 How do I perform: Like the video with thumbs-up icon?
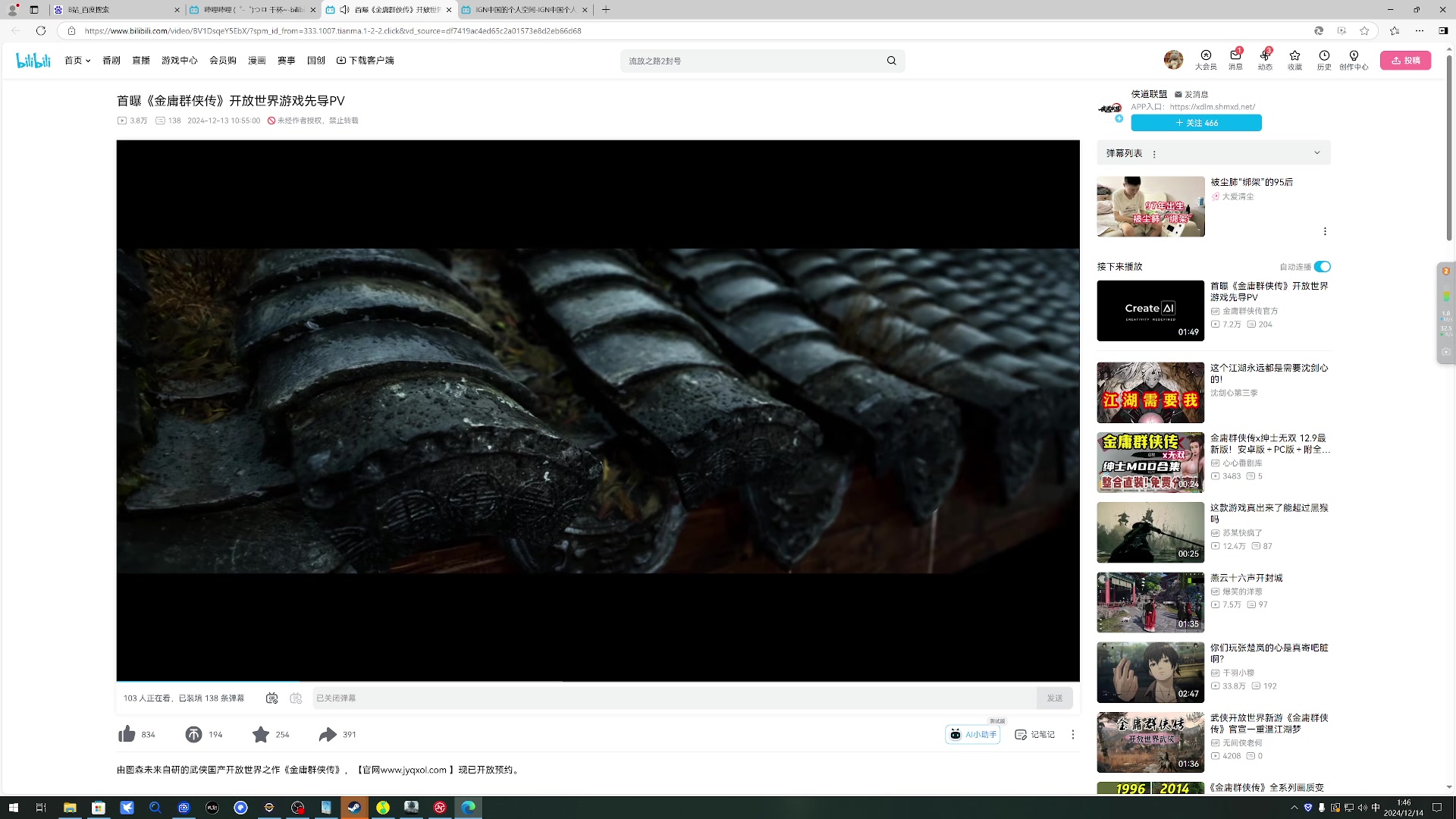pos(127,734)
